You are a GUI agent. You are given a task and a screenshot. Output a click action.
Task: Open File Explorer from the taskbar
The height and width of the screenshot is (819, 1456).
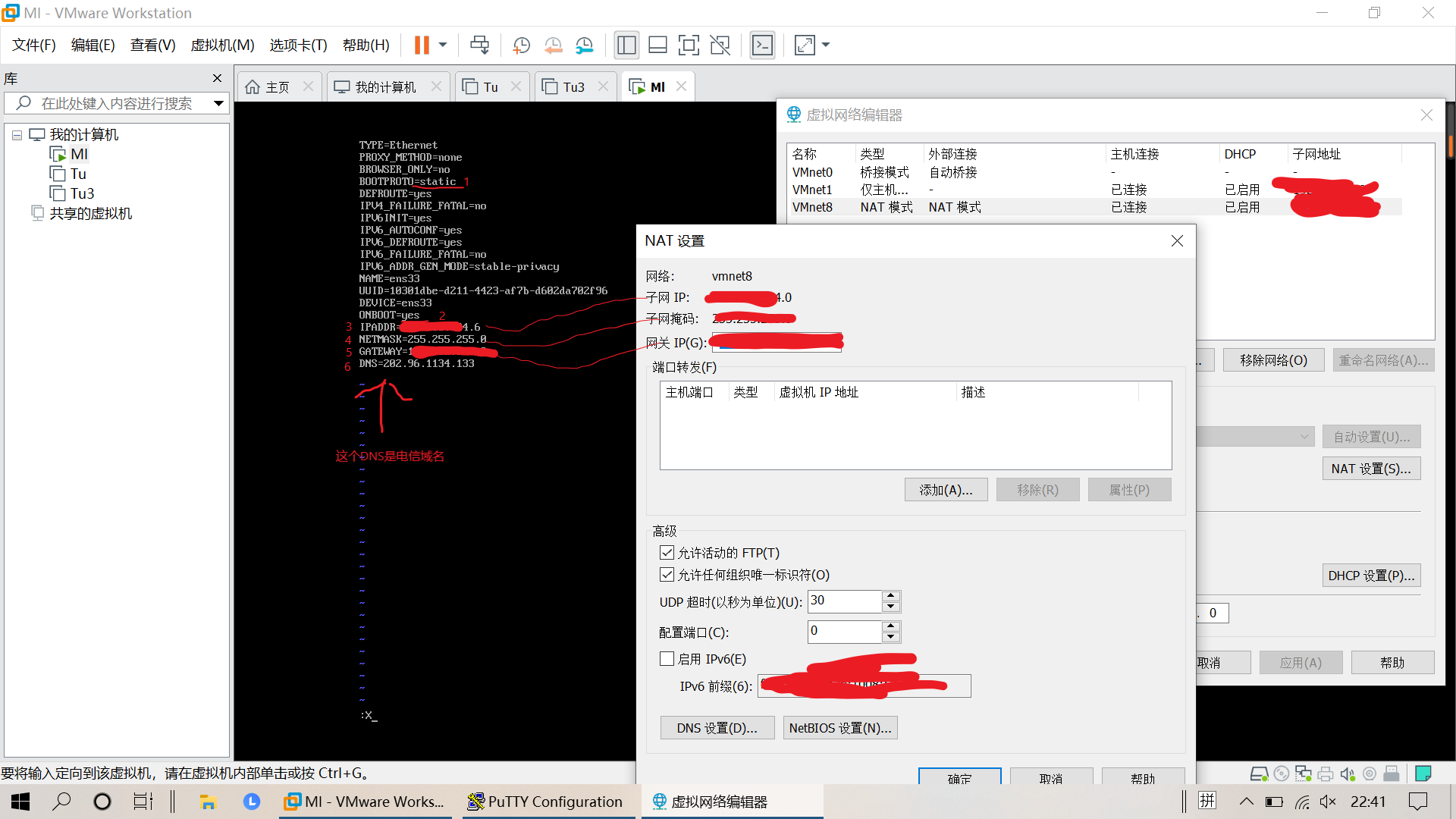[x=208, y=802]
